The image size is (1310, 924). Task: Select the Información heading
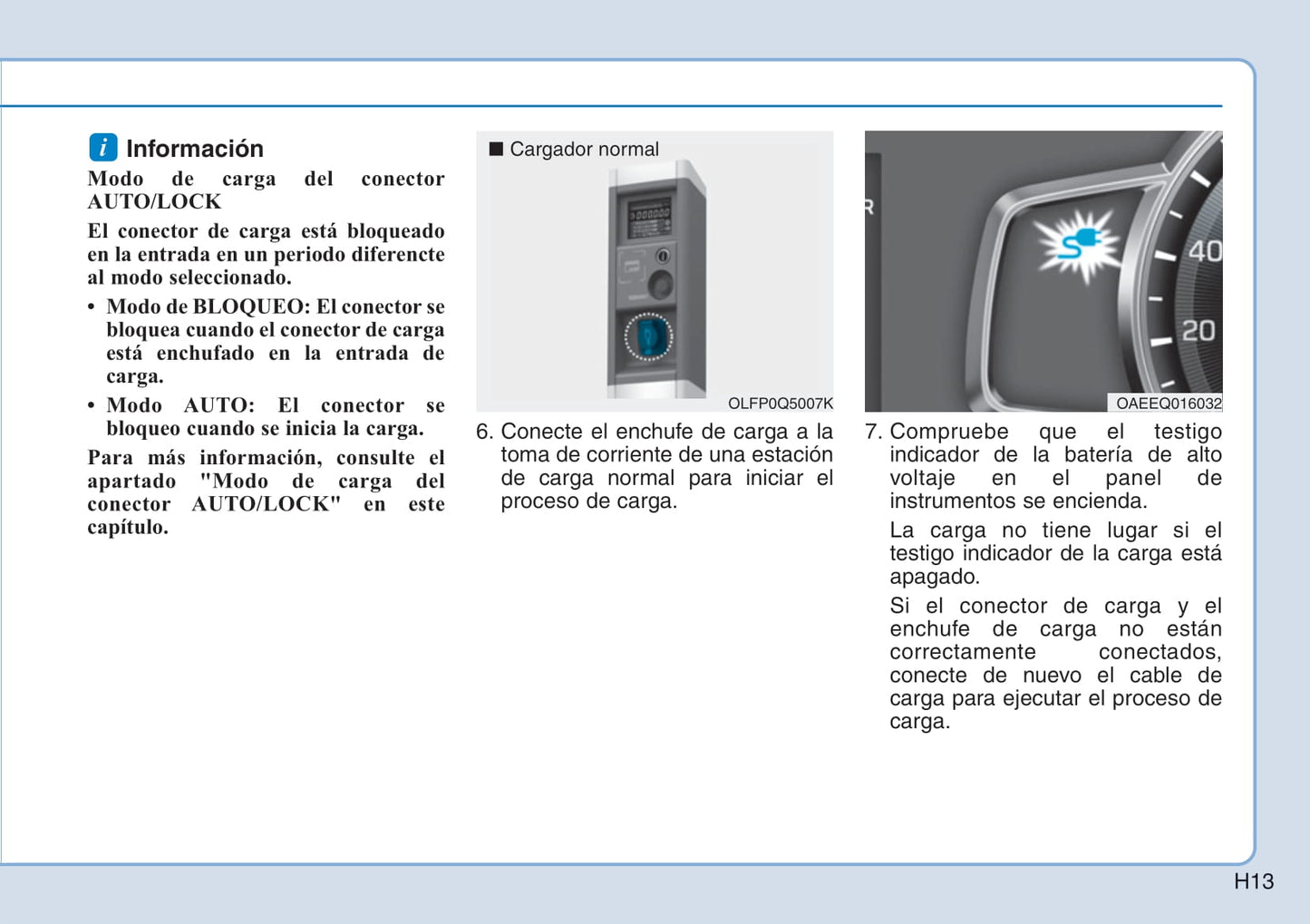(x=194, y=149)
